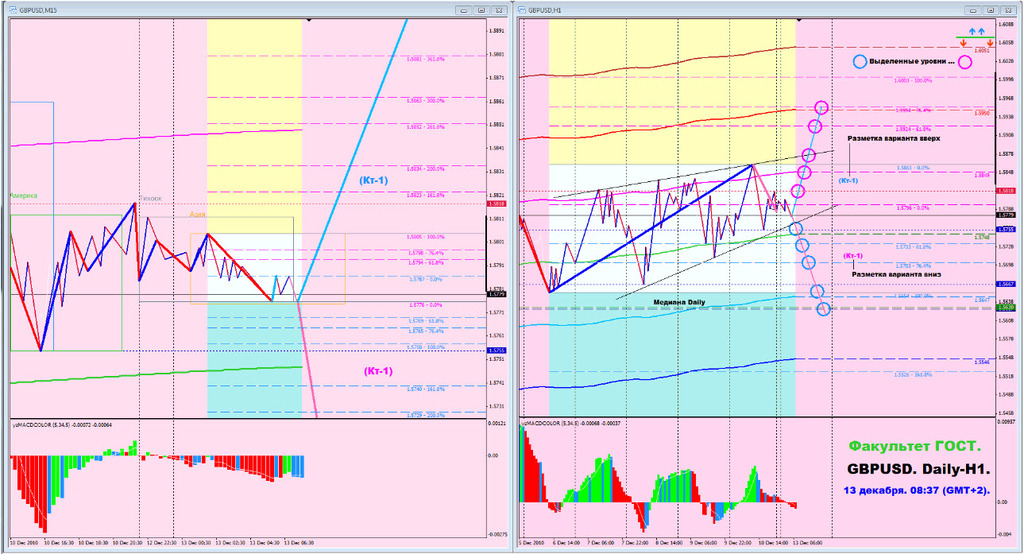
Task: Select the left orange down-arrow in H1 chart
Action: click(x=963, y=43)
